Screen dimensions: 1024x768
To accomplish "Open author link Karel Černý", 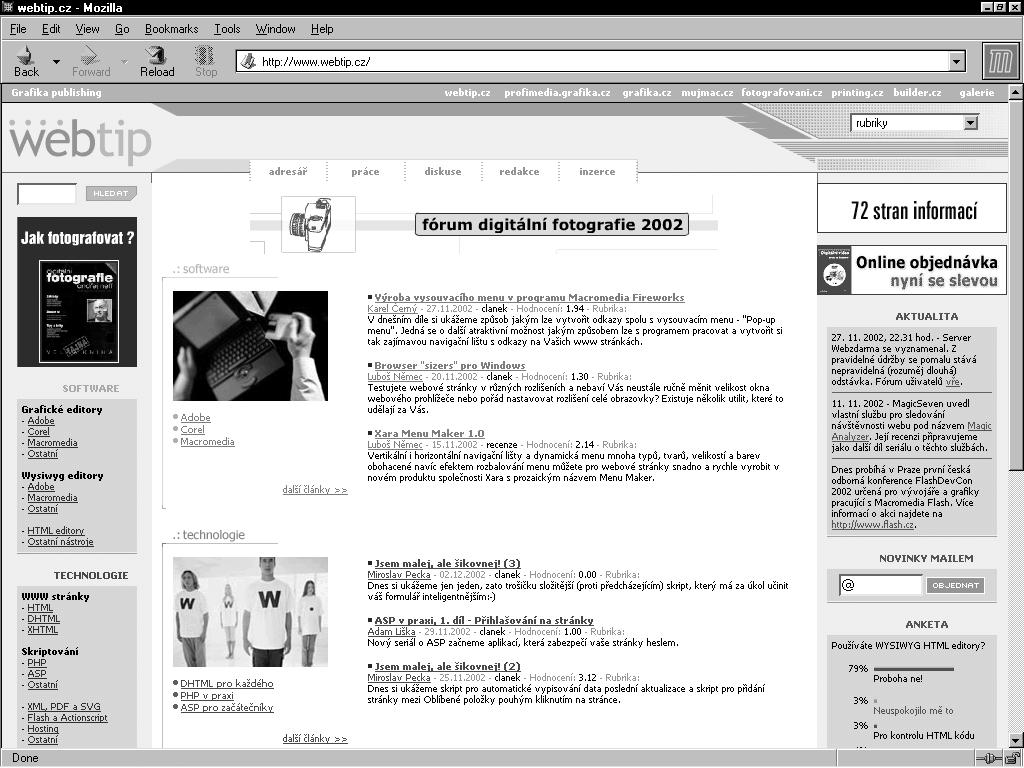I will click(392, 309).
